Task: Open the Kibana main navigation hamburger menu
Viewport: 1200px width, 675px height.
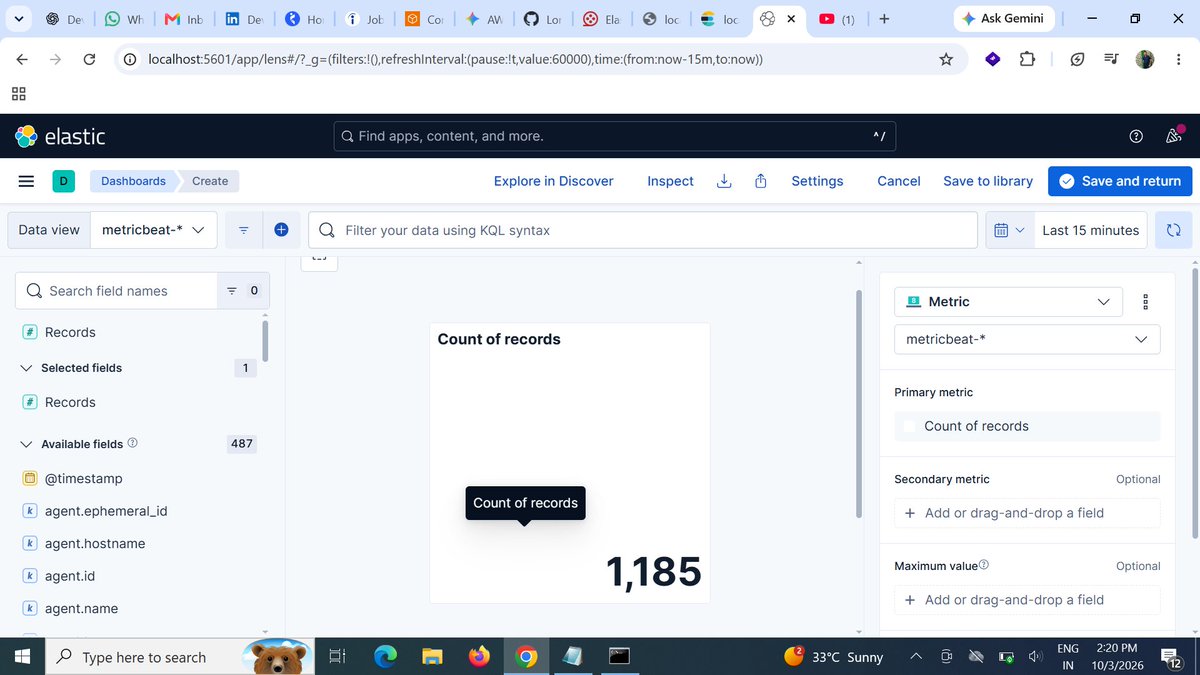Action: [x=27, y=181]
